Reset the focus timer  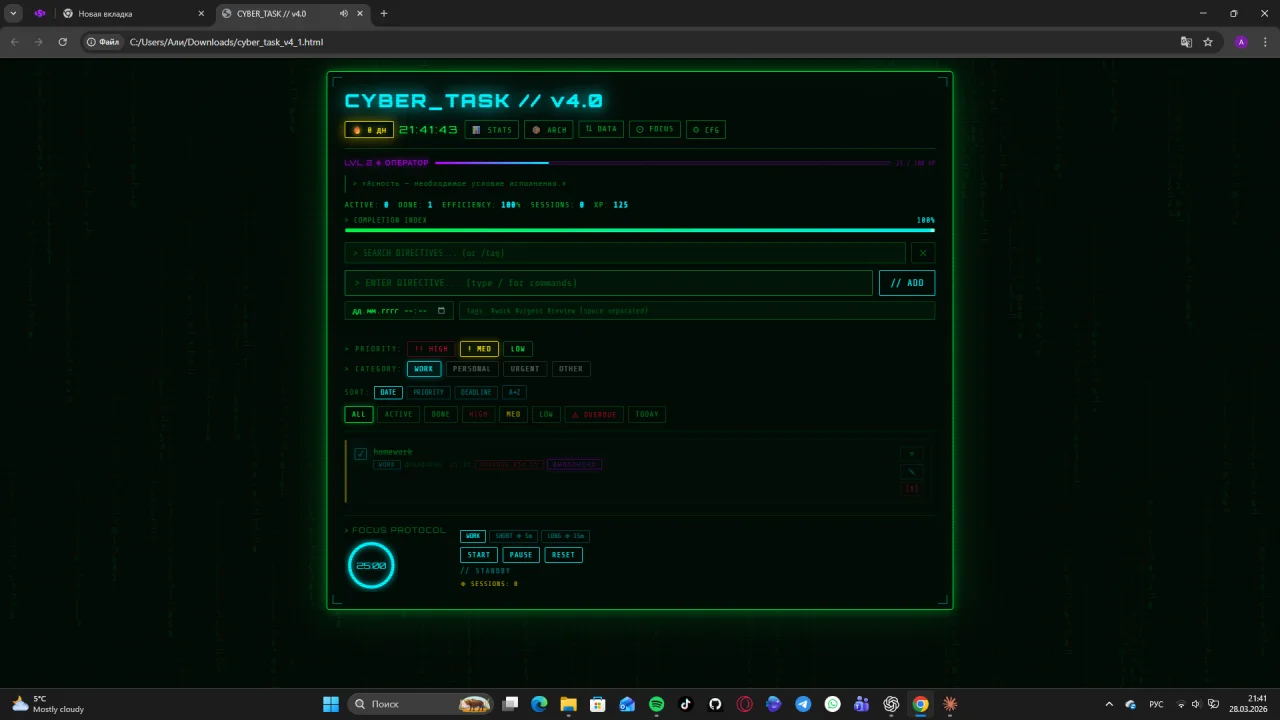tap(563, 555)
